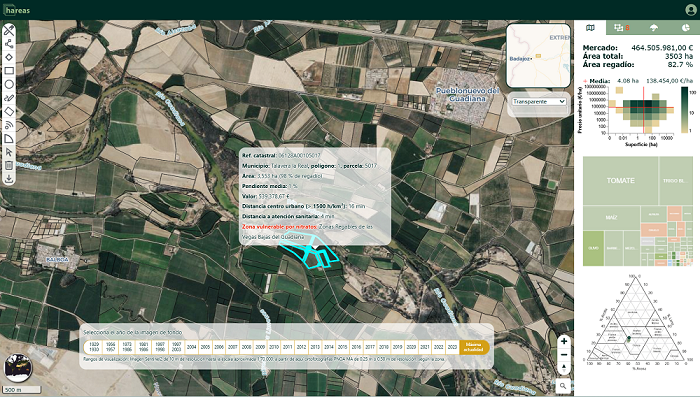Open the pie chart statistics tab
The image size is (700, 397).
pyautogui.click(x=685, y=28)
